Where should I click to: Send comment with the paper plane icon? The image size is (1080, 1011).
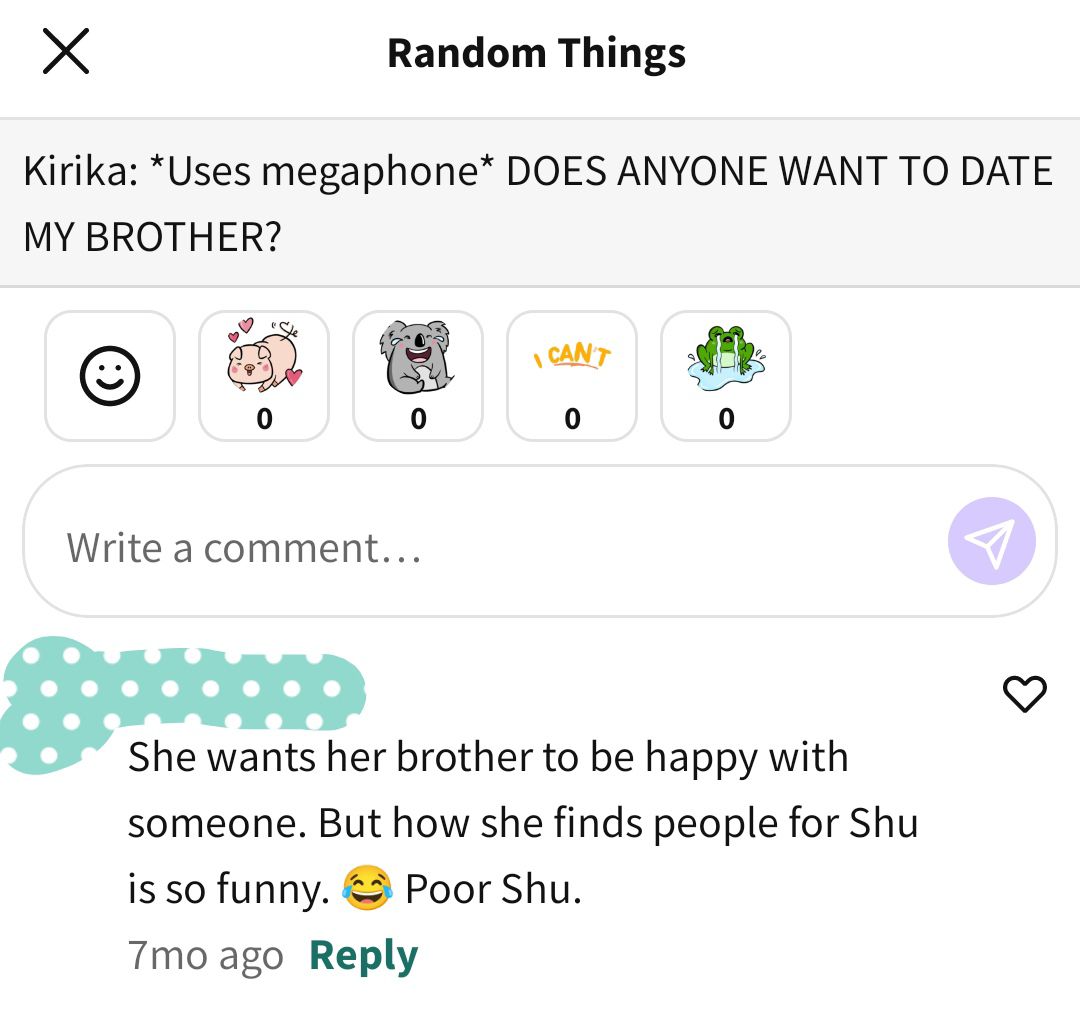[x=991, y=541]
